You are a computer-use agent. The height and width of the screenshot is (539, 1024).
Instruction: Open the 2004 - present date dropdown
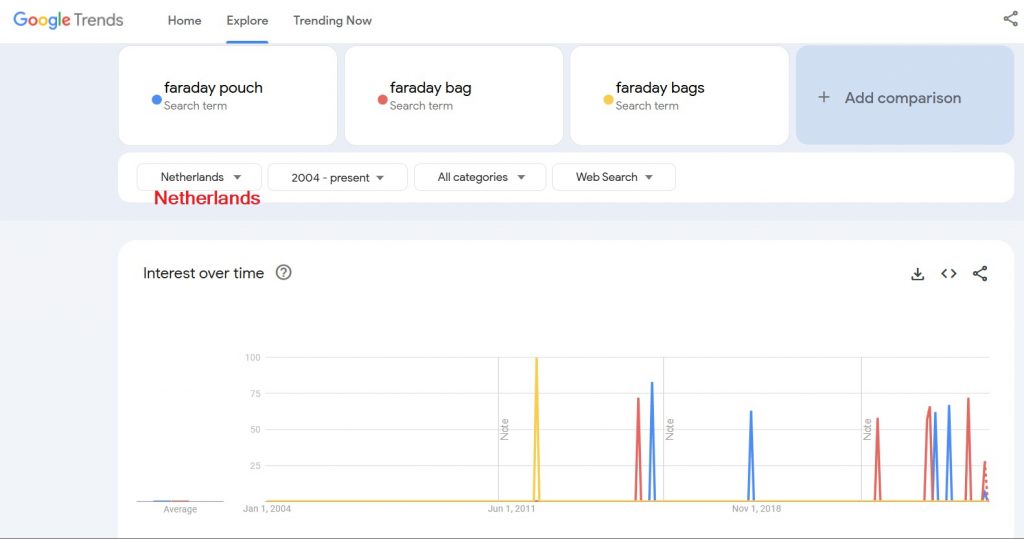pos(337,177)
